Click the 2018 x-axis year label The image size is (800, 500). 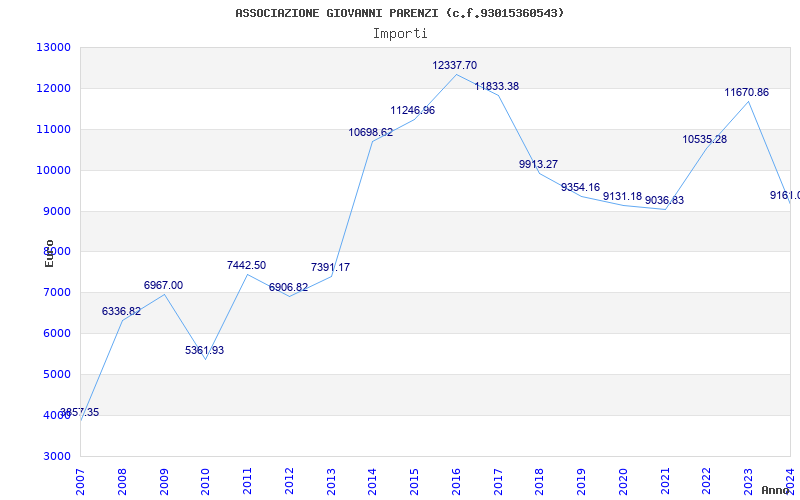(x=540, y=481)
